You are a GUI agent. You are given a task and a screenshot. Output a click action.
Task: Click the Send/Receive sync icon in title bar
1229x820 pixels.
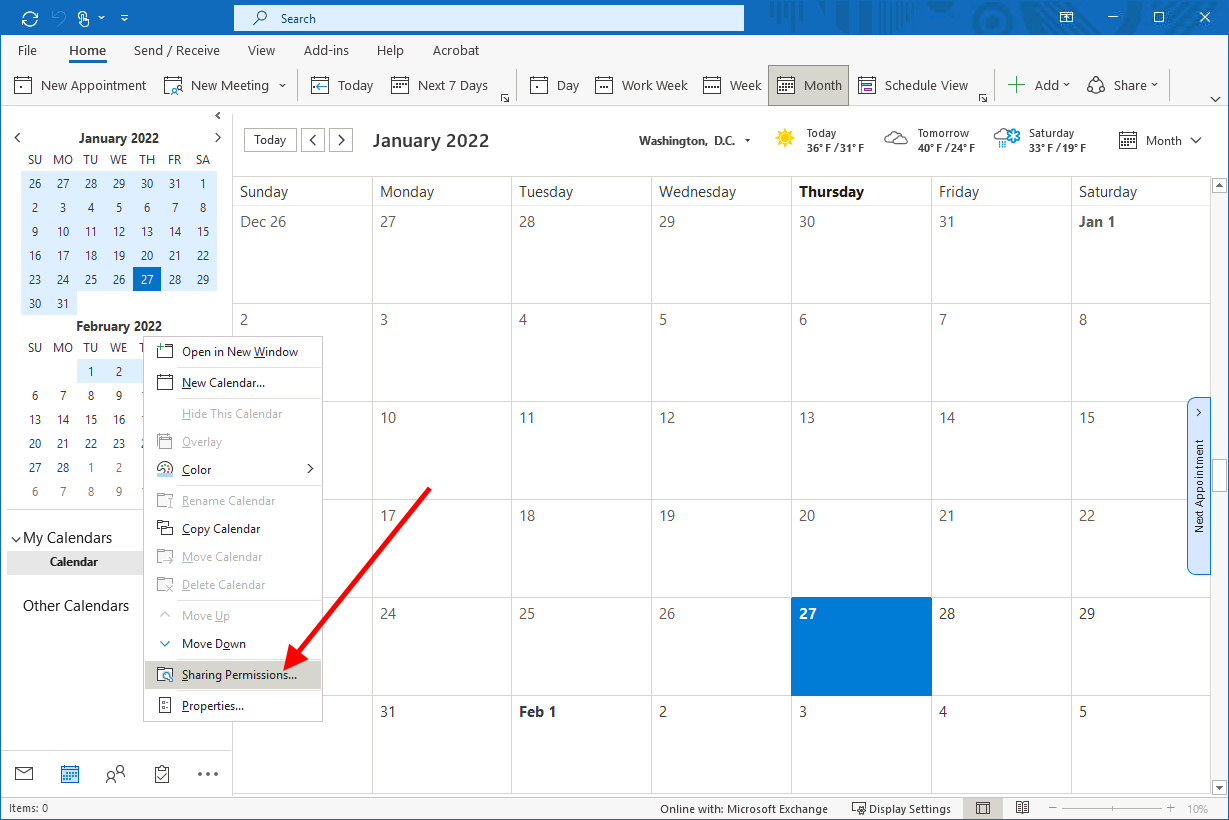[x=29, y=18]
